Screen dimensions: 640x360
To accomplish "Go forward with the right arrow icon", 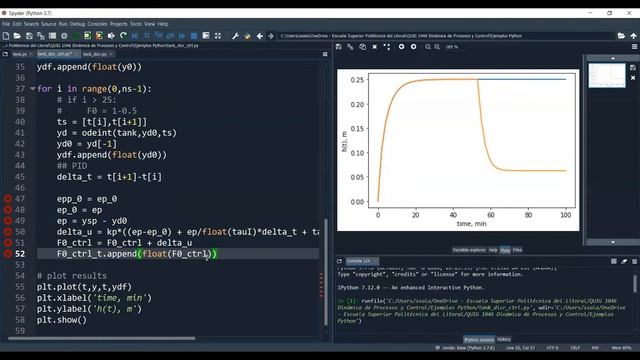I will pos(271,36).
